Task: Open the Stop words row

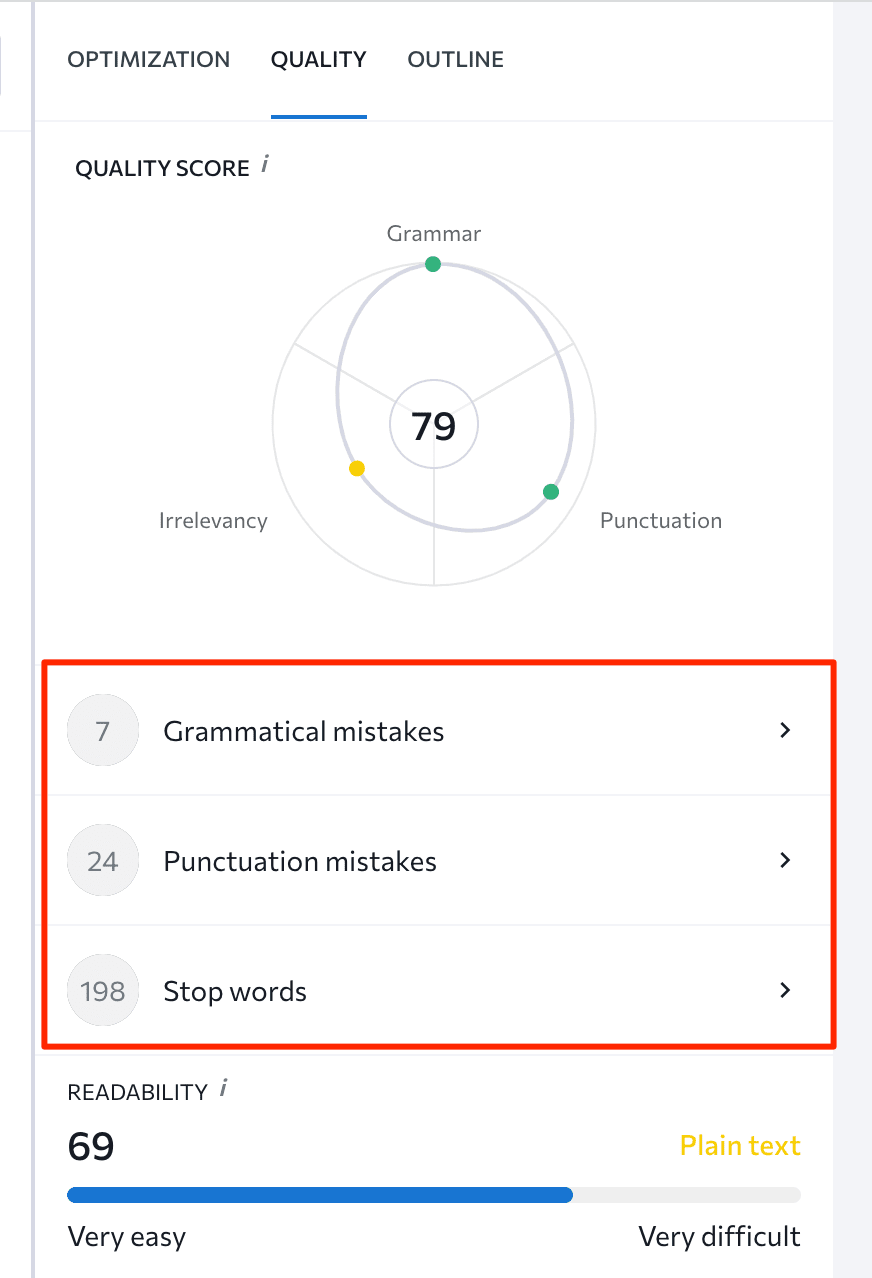Action: click(x=438, y=990)
